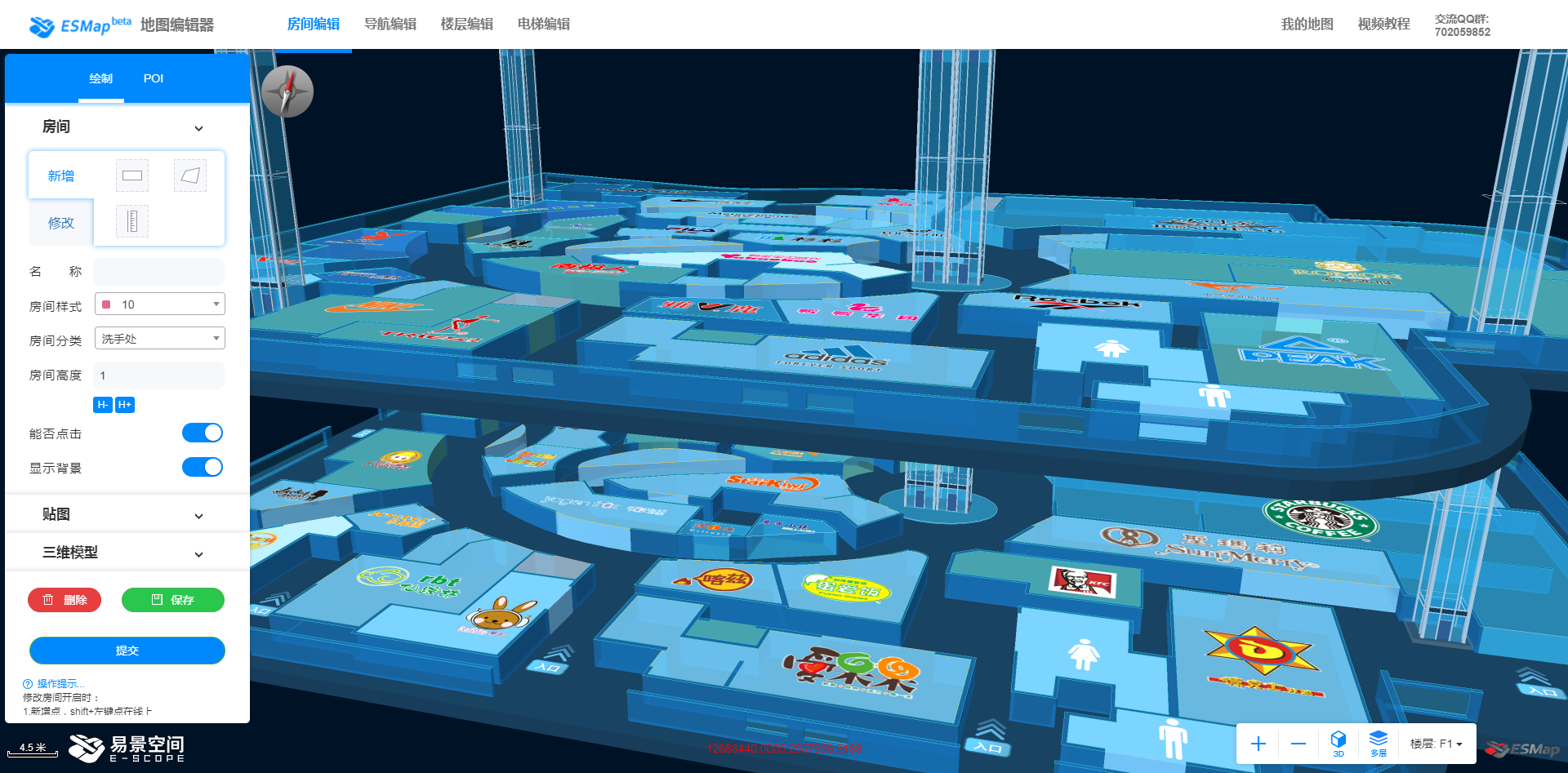Screen dimensions: 1568x773
Task: Open the 导航编辑 menu tab
Action: [x=390, y=24]
